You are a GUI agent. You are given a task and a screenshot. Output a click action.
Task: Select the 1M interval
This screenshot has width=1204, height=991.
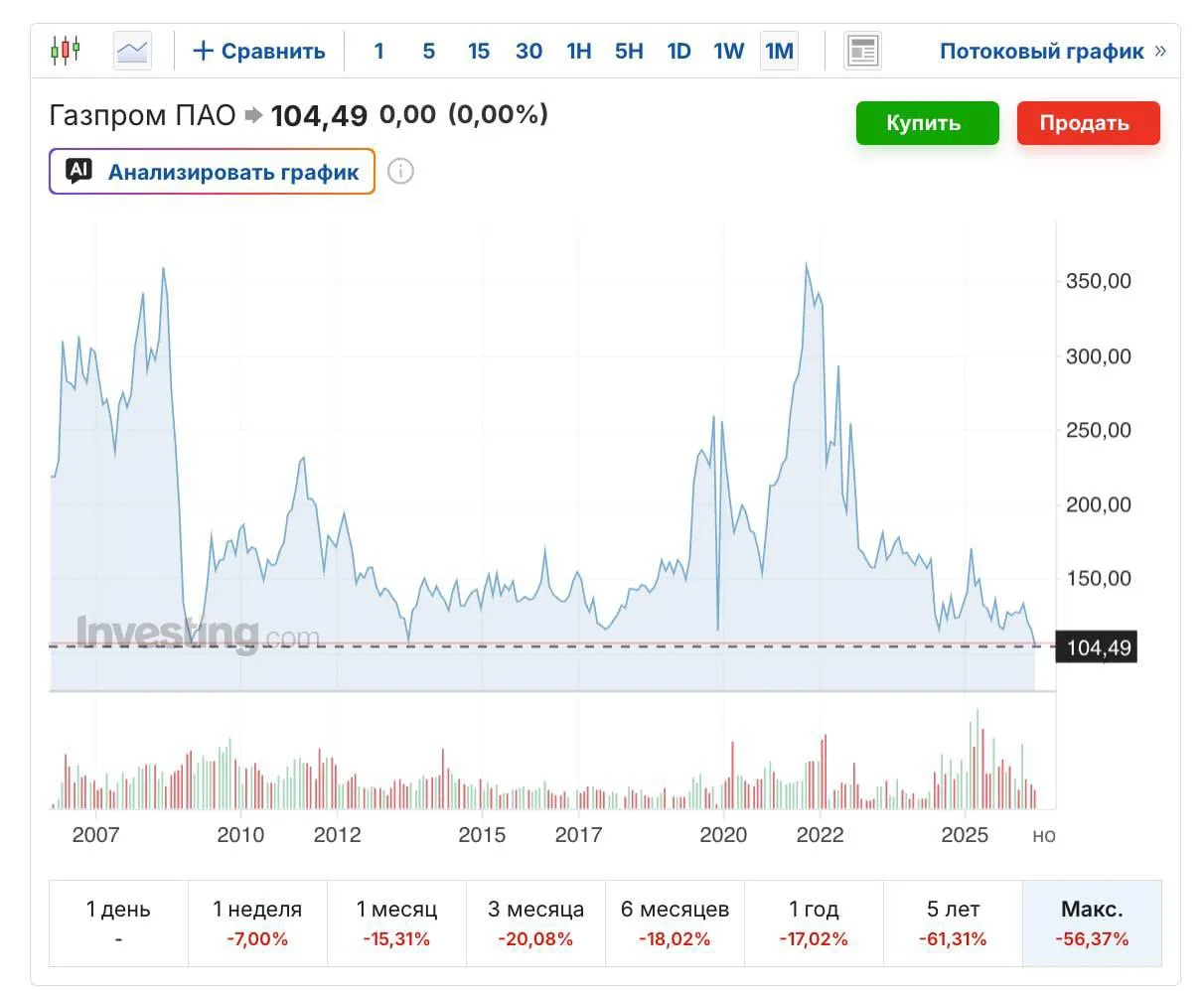coord(779,51)
